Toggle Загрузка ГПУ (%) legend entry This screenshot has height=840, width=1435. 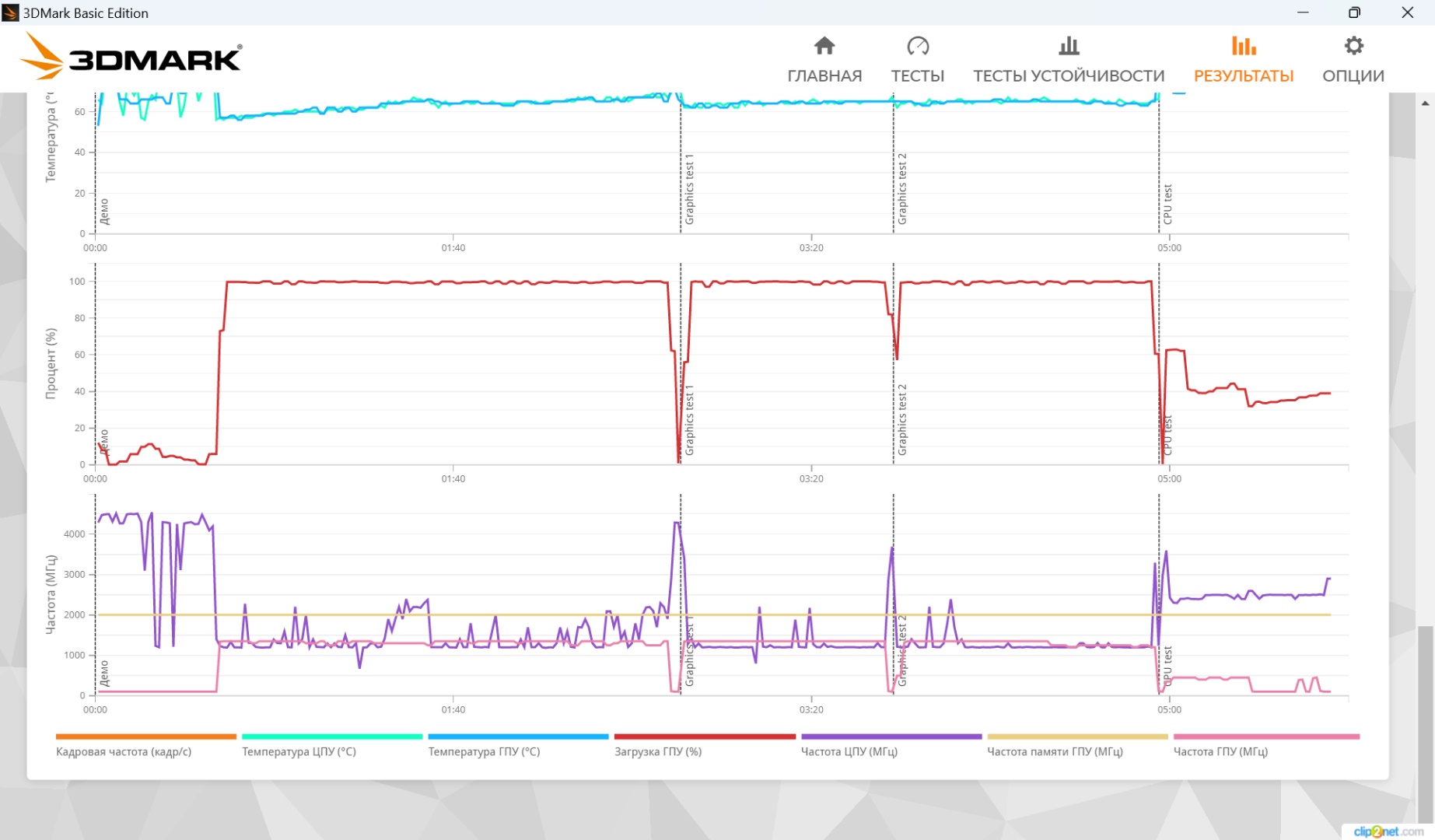[x=658, y=751]
